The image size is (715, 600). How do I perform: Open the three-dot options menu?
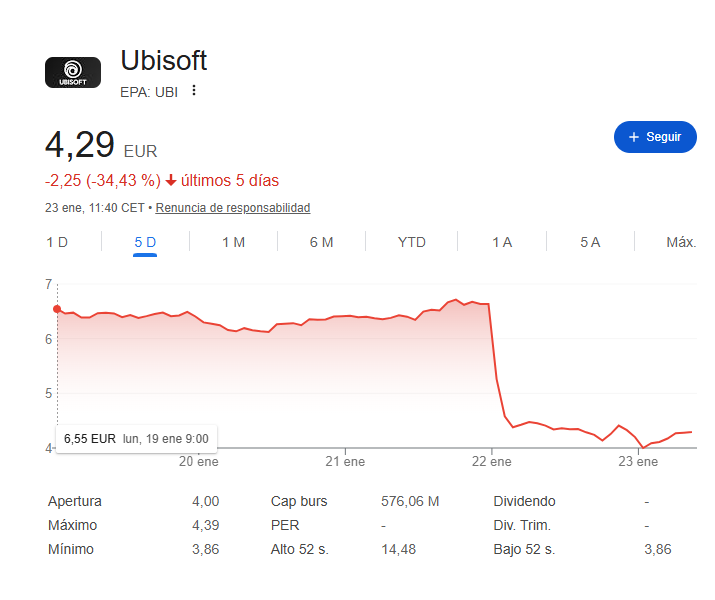194,91
